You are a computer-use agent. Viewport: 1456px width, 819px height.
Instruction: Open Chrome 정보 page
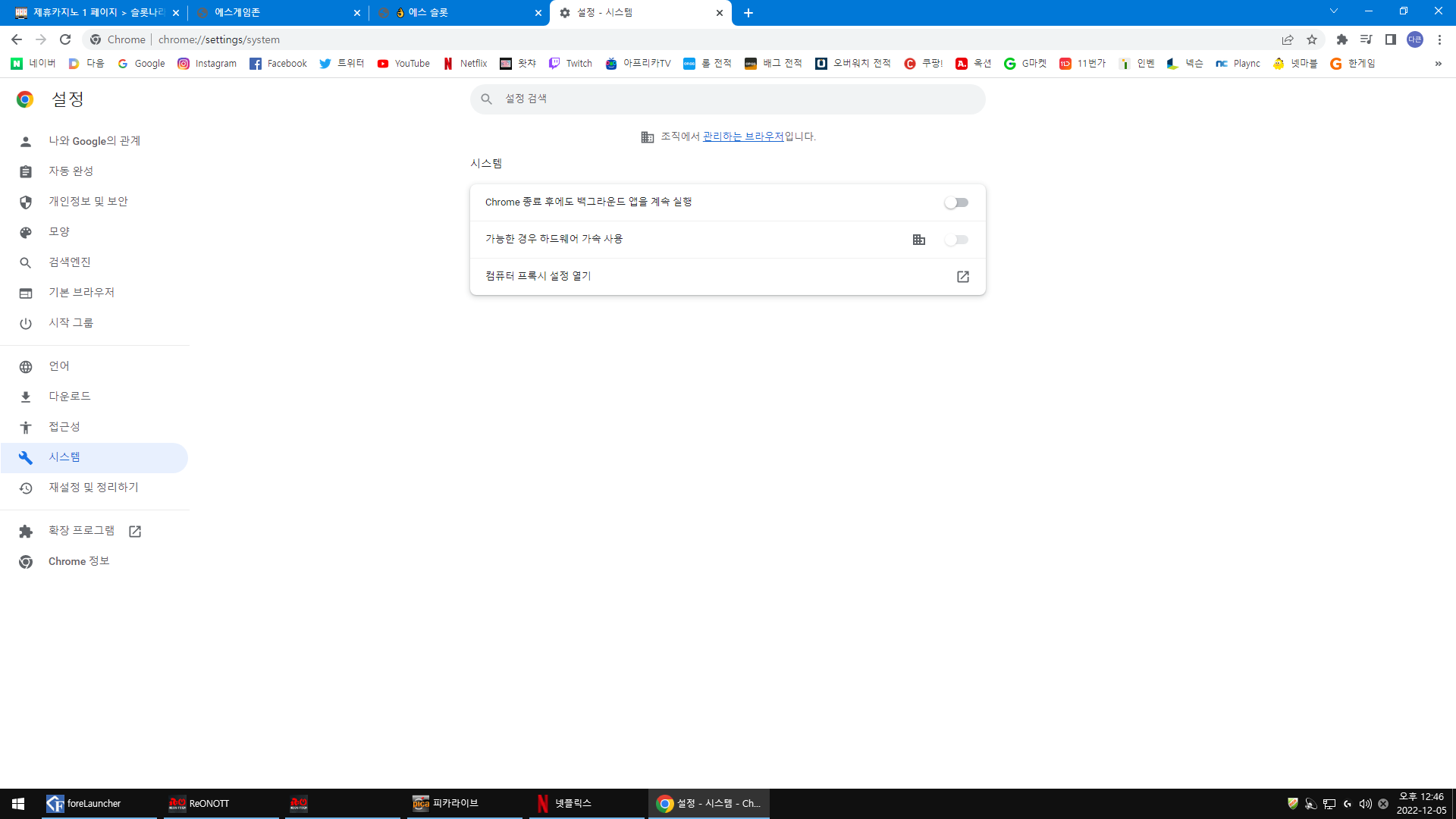pyautogui.click(x=94, y=561)
